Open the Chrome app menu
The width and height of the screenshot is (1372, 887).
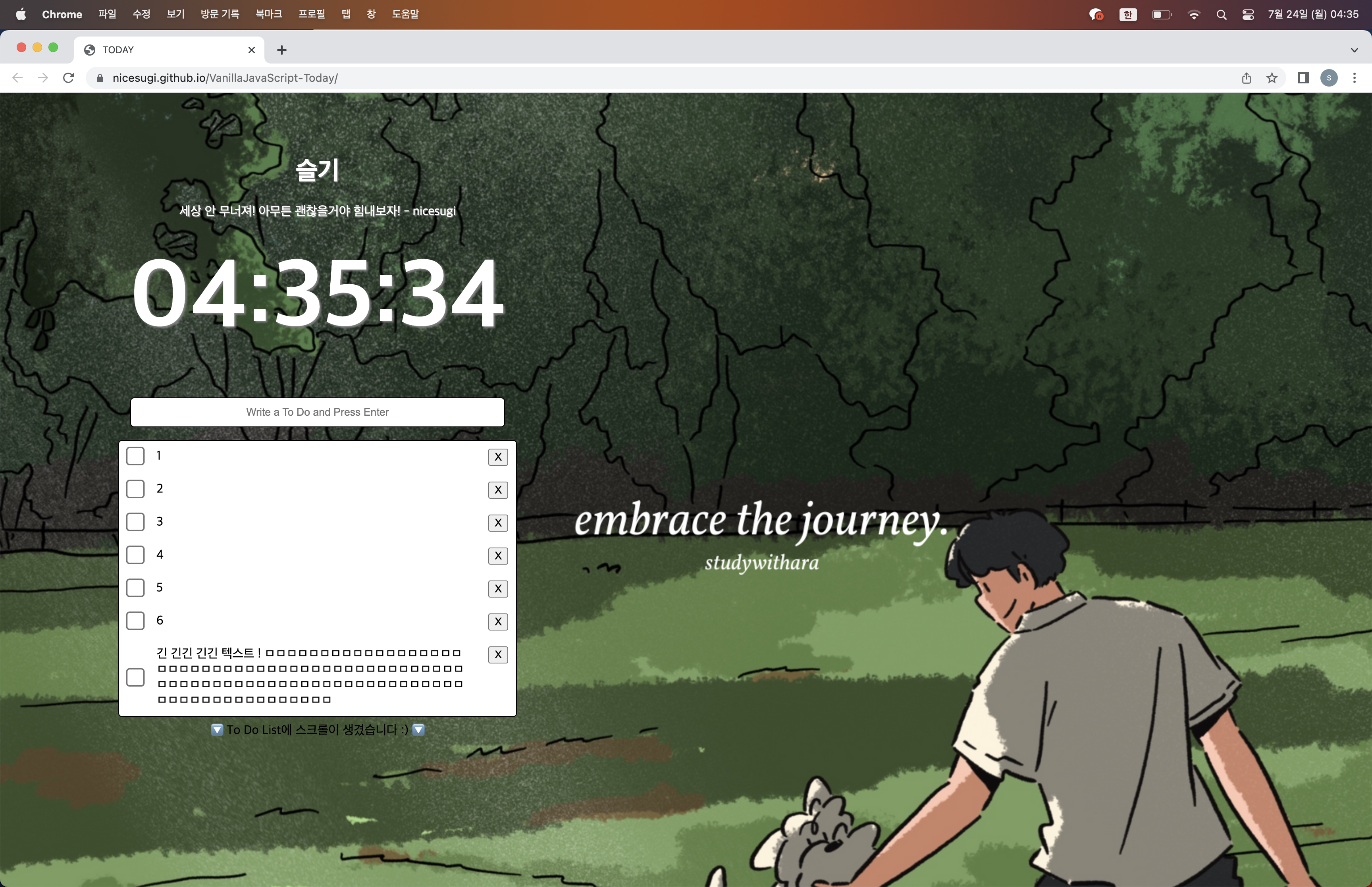click(x=62, y=14)
